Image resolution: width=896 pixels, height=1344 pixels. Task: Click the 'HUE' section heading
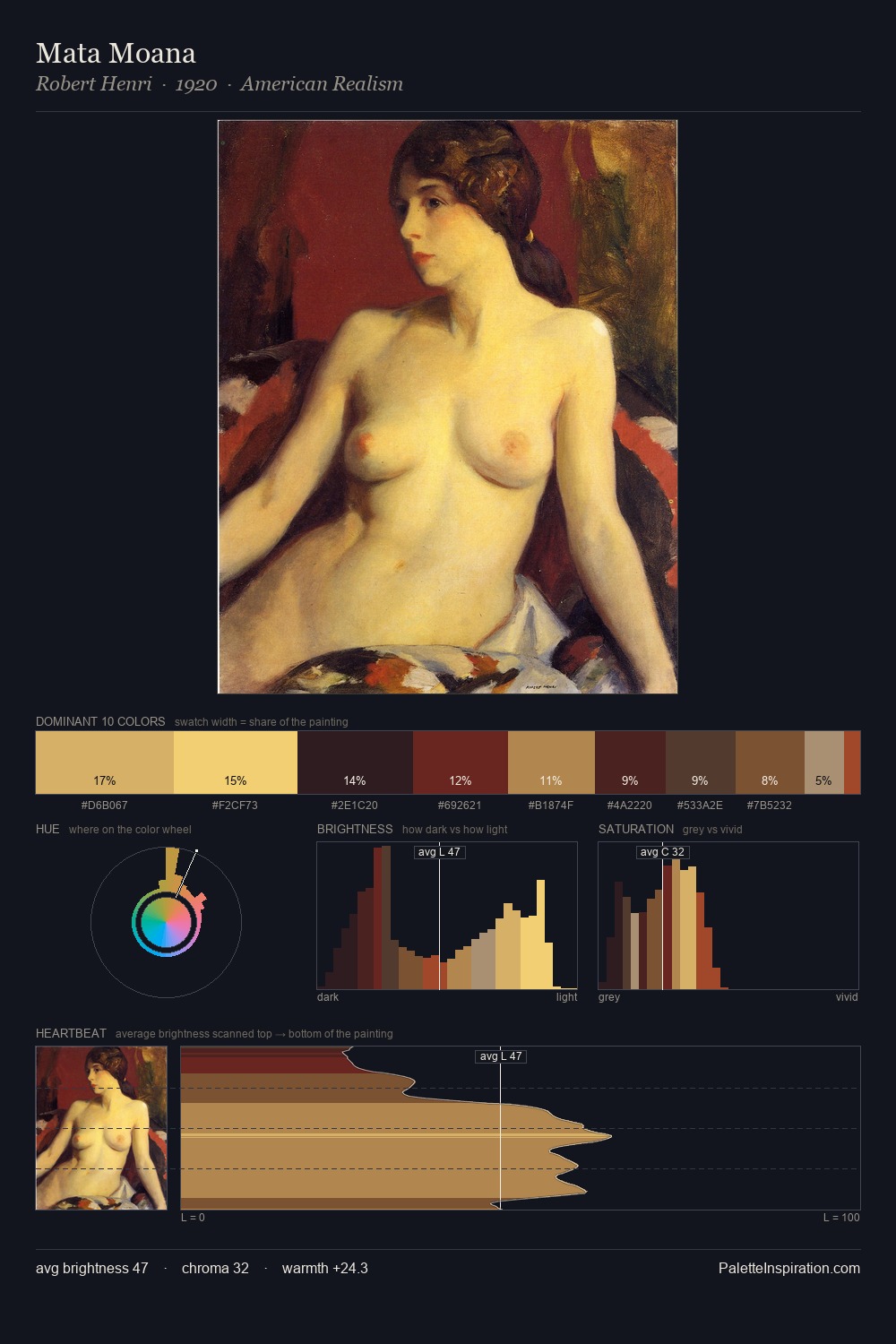click(47, 829)
